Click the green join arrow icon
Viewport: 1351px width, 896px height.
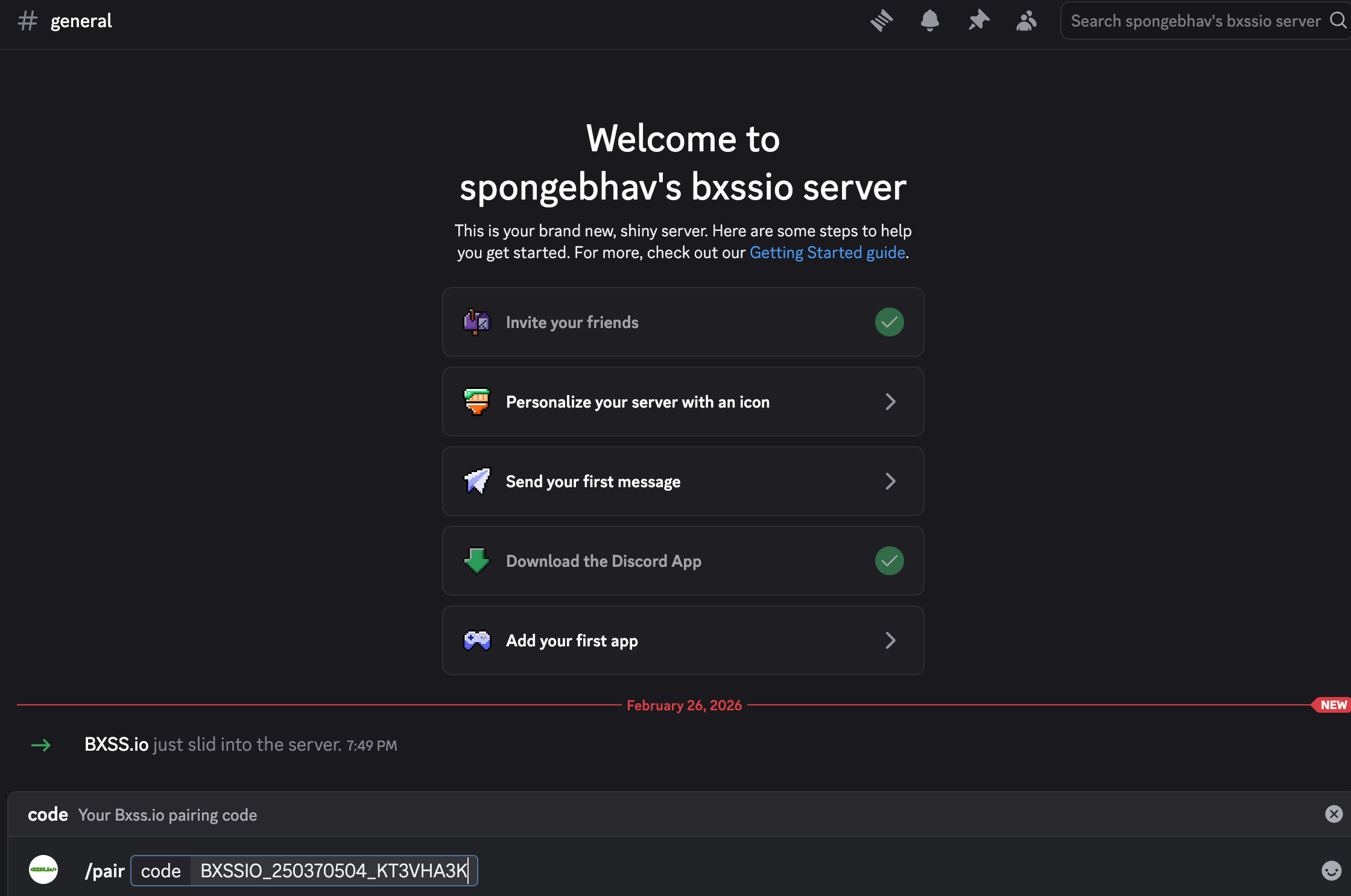point(41,745)
